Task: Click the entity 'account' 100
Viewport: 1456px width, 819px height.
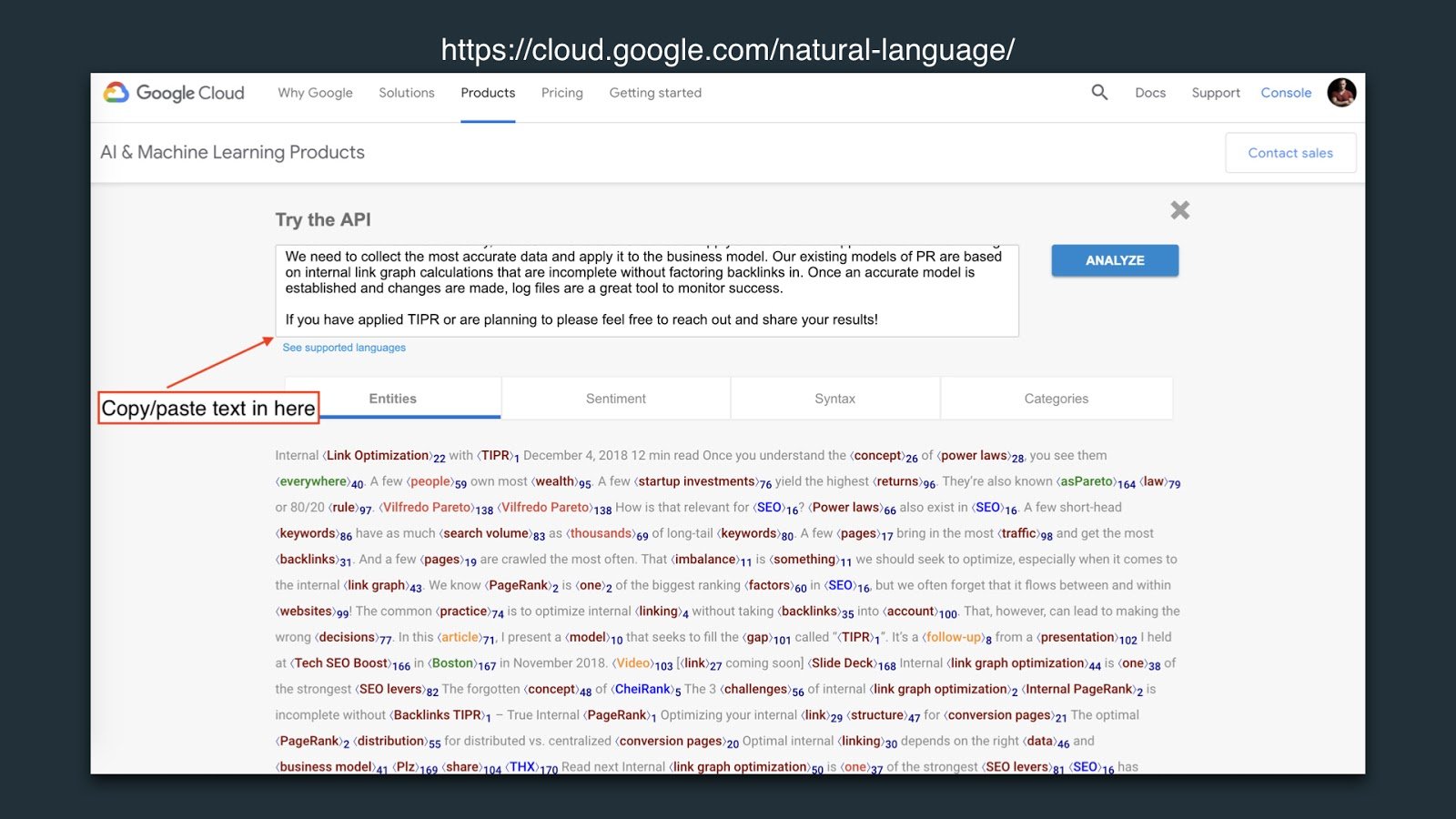Action: point(920,612)
